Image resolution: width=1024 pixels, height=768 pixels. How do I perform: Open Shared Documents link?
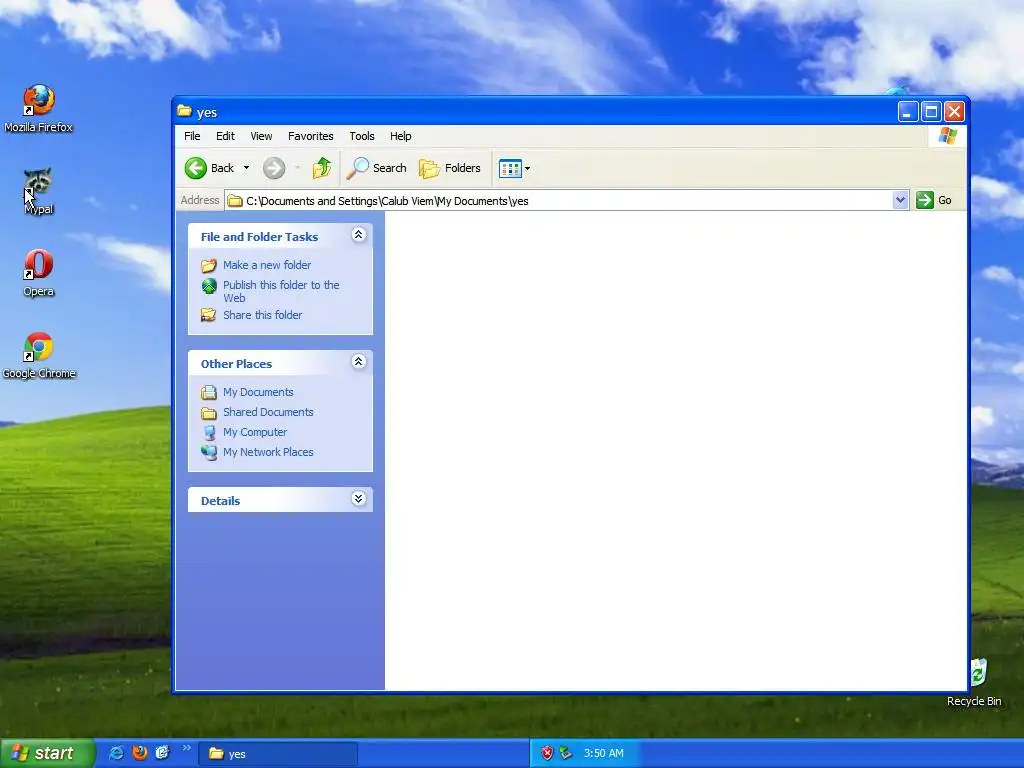pos(268,412)
